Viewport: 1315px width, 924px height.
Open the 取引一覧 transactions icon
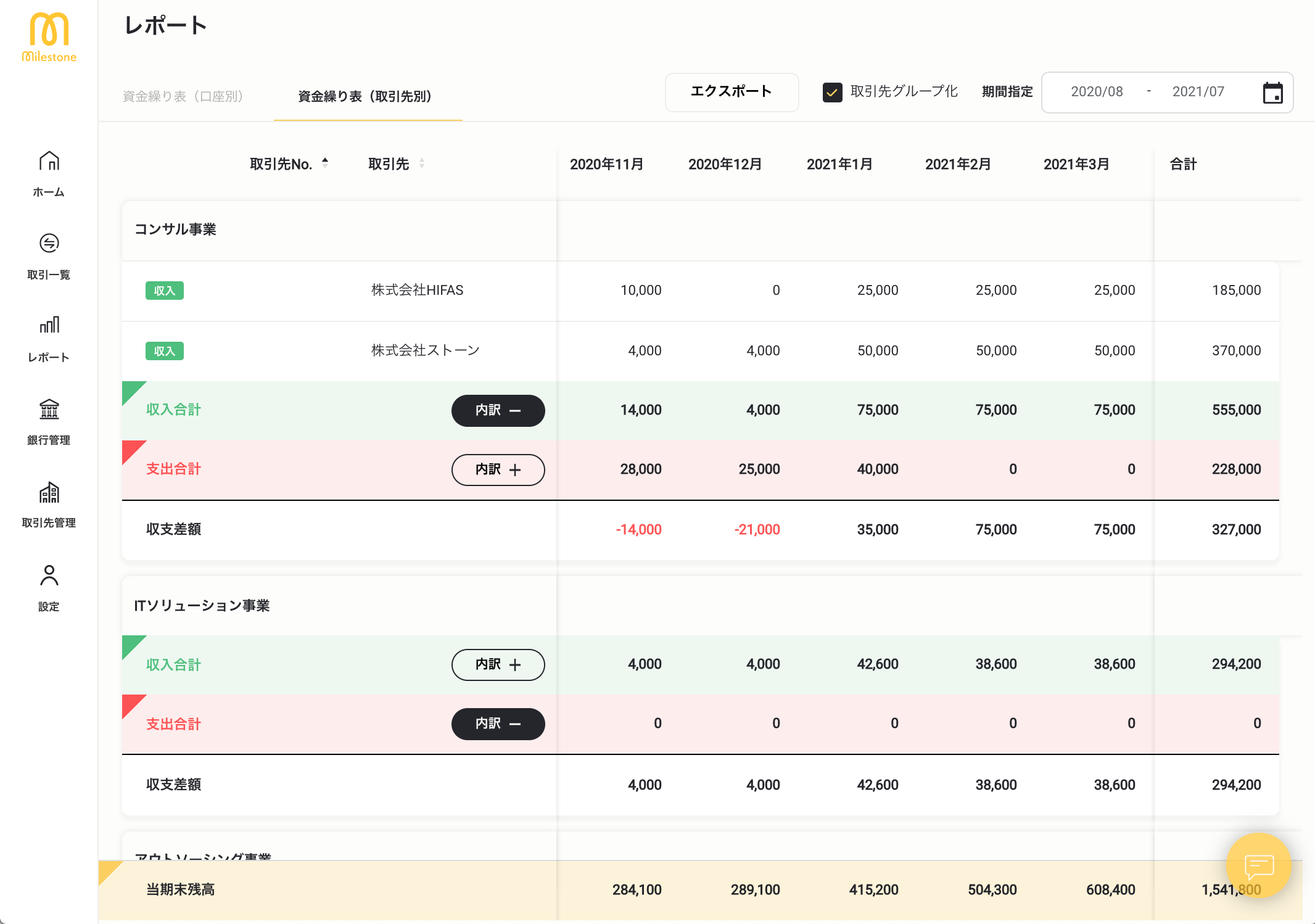click(49, 243)
